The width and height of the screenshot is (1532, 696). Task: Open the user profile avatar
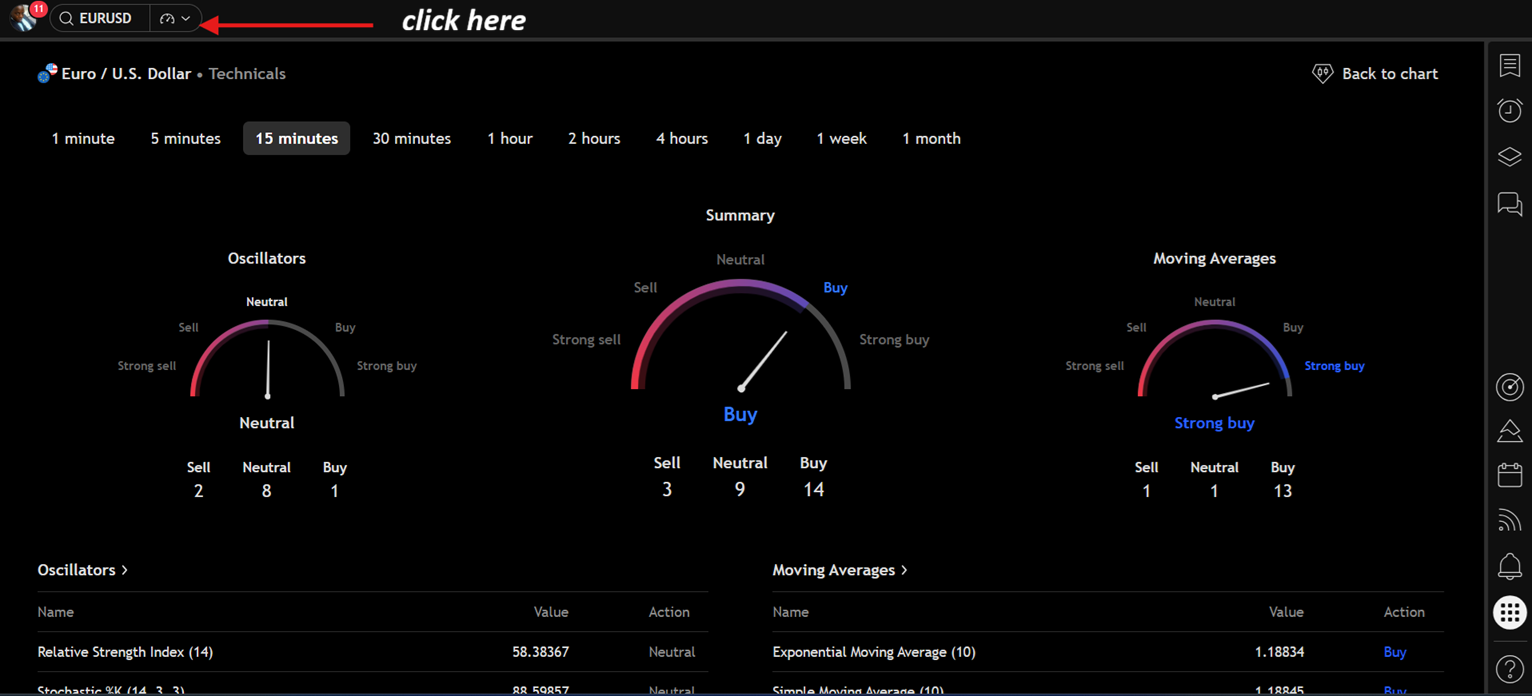coord(23,18)
